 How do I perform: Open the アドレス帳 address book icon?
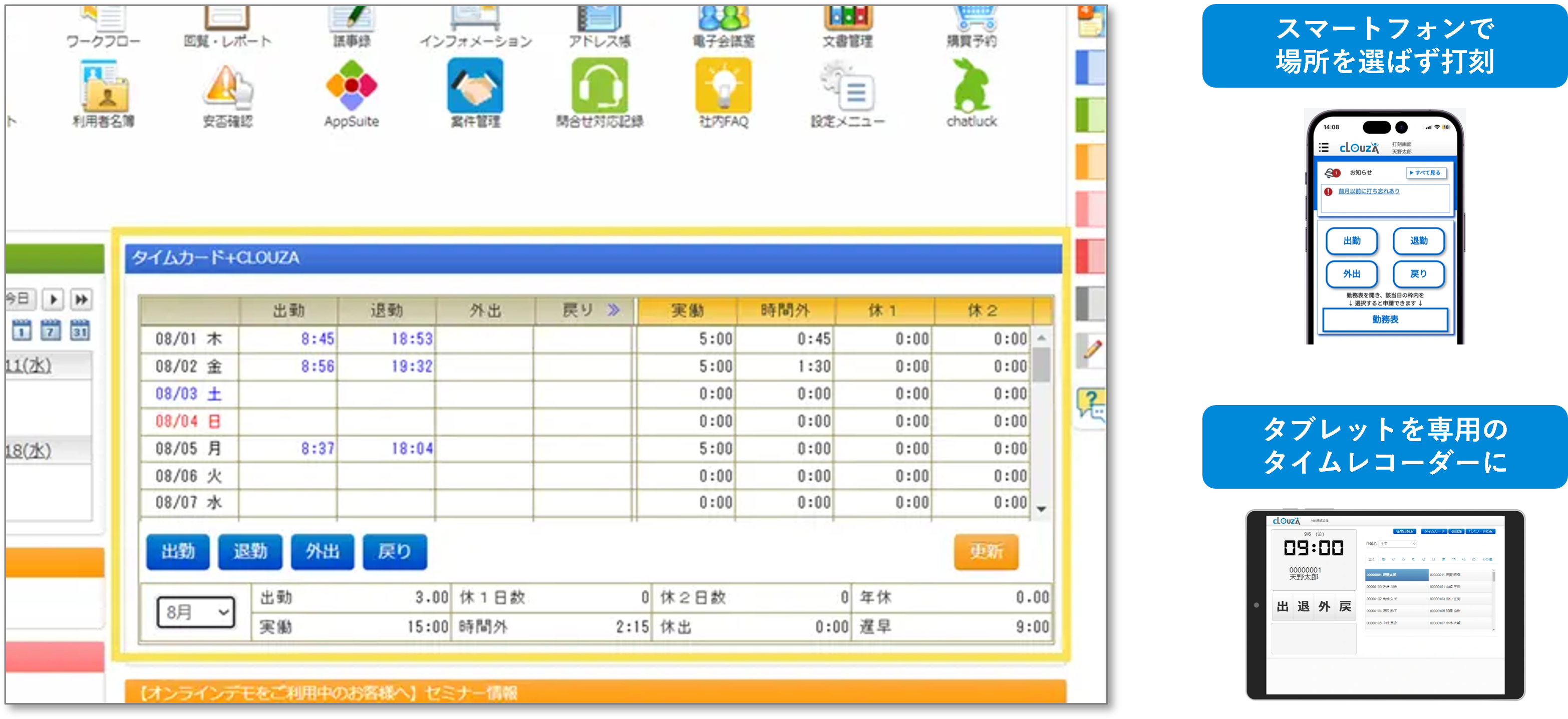point(599,25)
